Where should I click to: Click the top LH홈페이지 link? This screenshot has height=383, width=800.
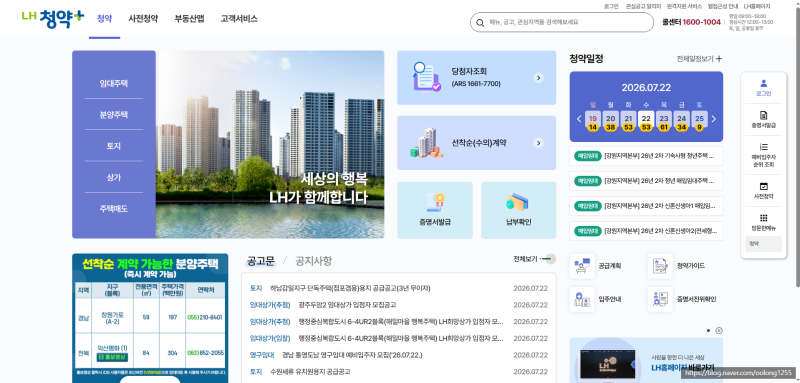(x=757, y=6)
